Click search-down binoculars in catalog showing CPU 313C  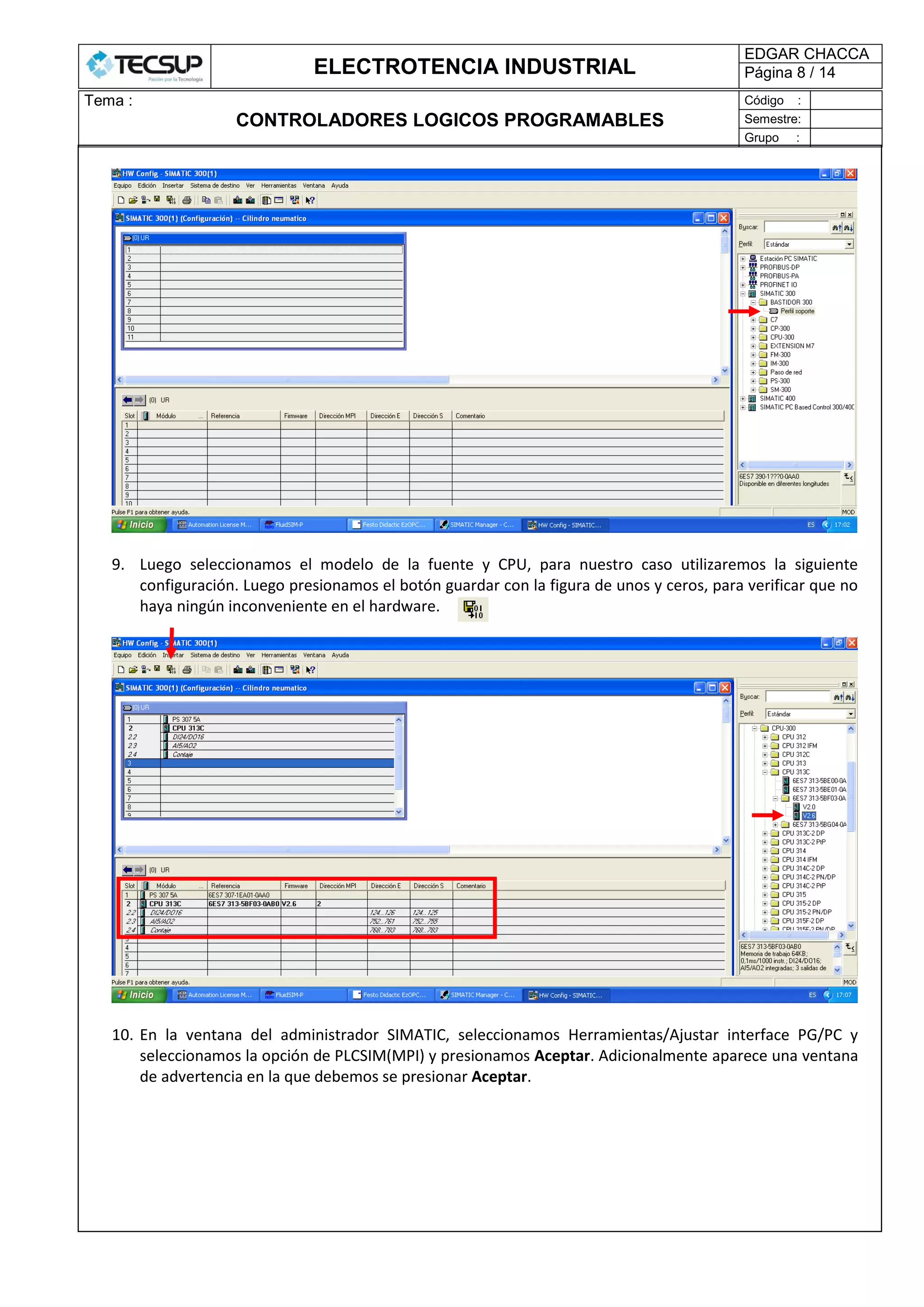[x=850, y=697]
